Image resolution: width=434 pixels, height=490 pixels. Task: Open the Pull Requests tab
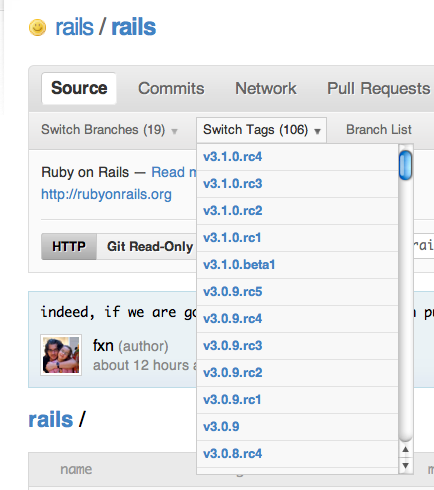pyautogui.click(x=378, y=89)
